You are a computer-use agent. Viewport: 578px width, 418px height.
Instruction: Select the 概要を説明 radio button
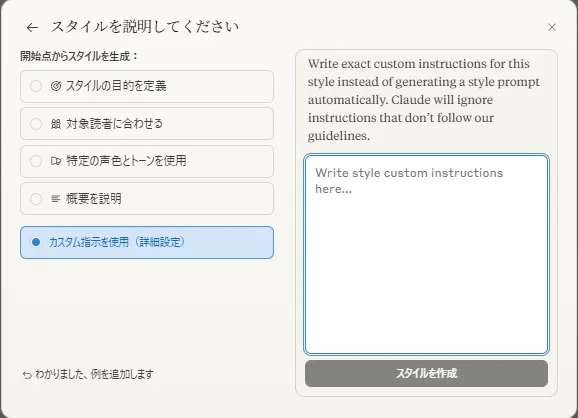tap(36, 199)
